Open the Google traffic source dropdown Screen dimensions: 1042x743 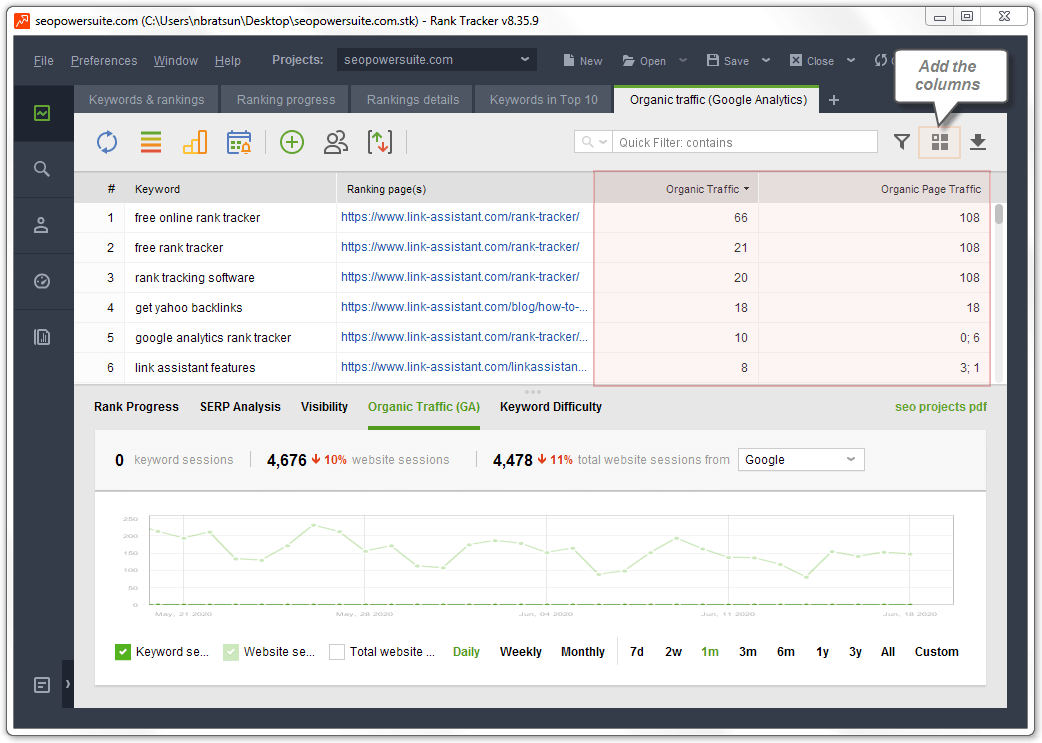tap(801, 460)
